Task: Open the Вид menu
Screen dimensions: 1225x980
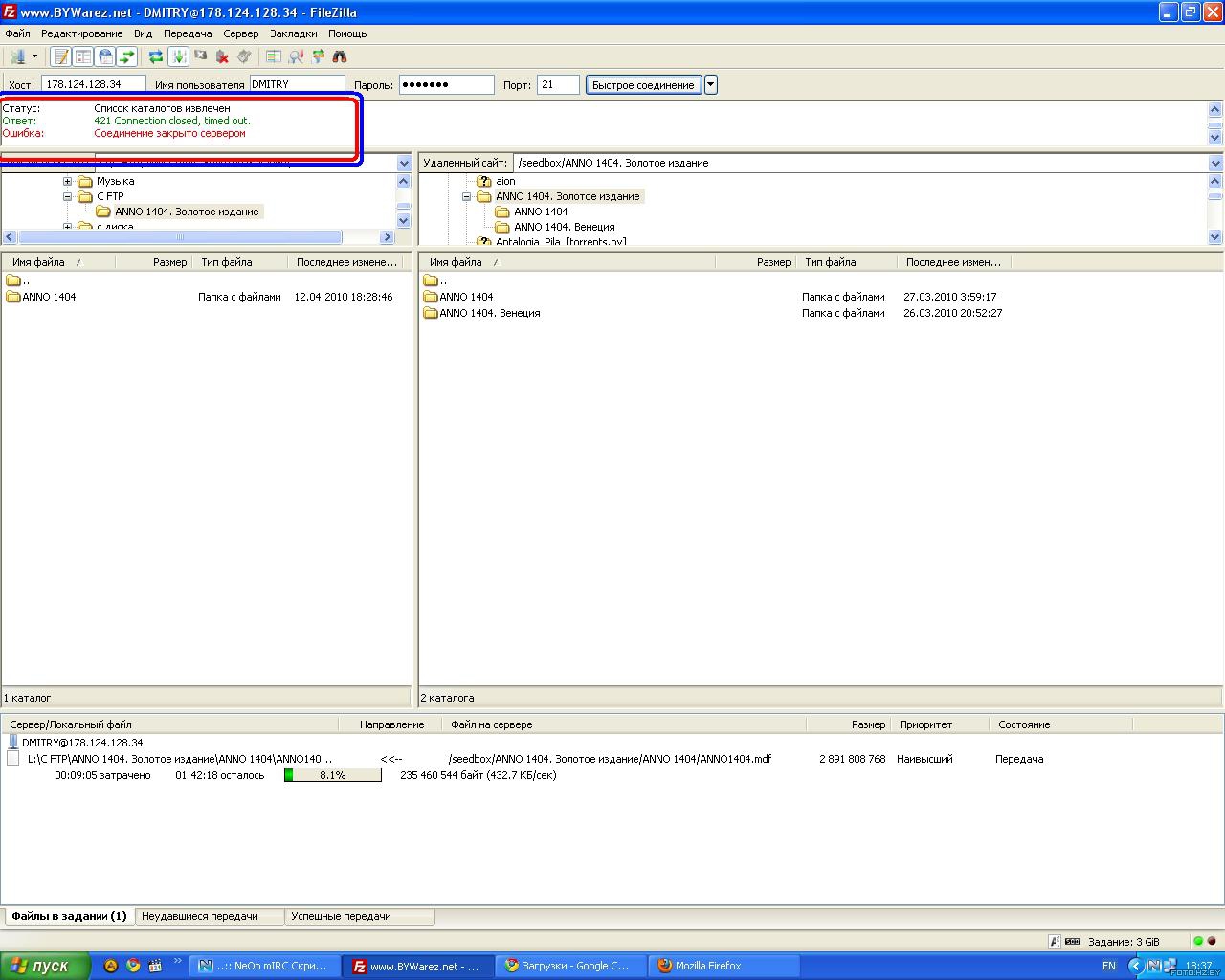Action: click(x=143, y=33)
